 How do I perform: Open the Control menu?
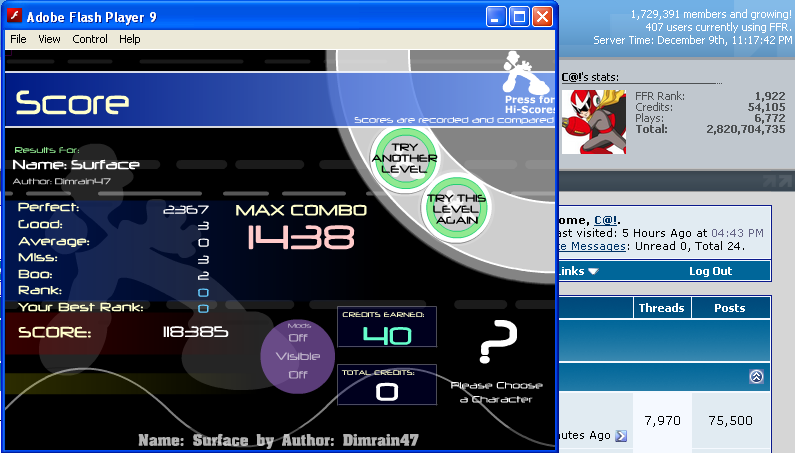coord(90,39)
